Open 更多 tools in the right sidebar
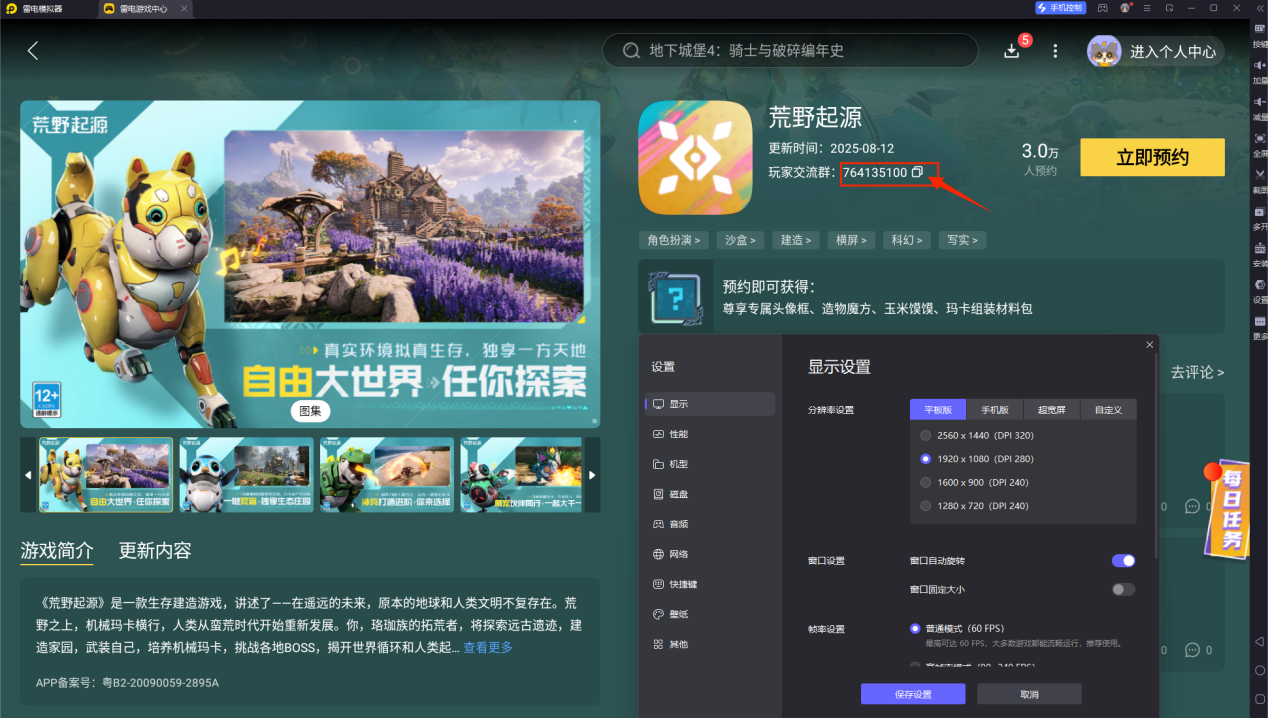This screenshot has height=718, width=1268. [x=1259, y=327]
